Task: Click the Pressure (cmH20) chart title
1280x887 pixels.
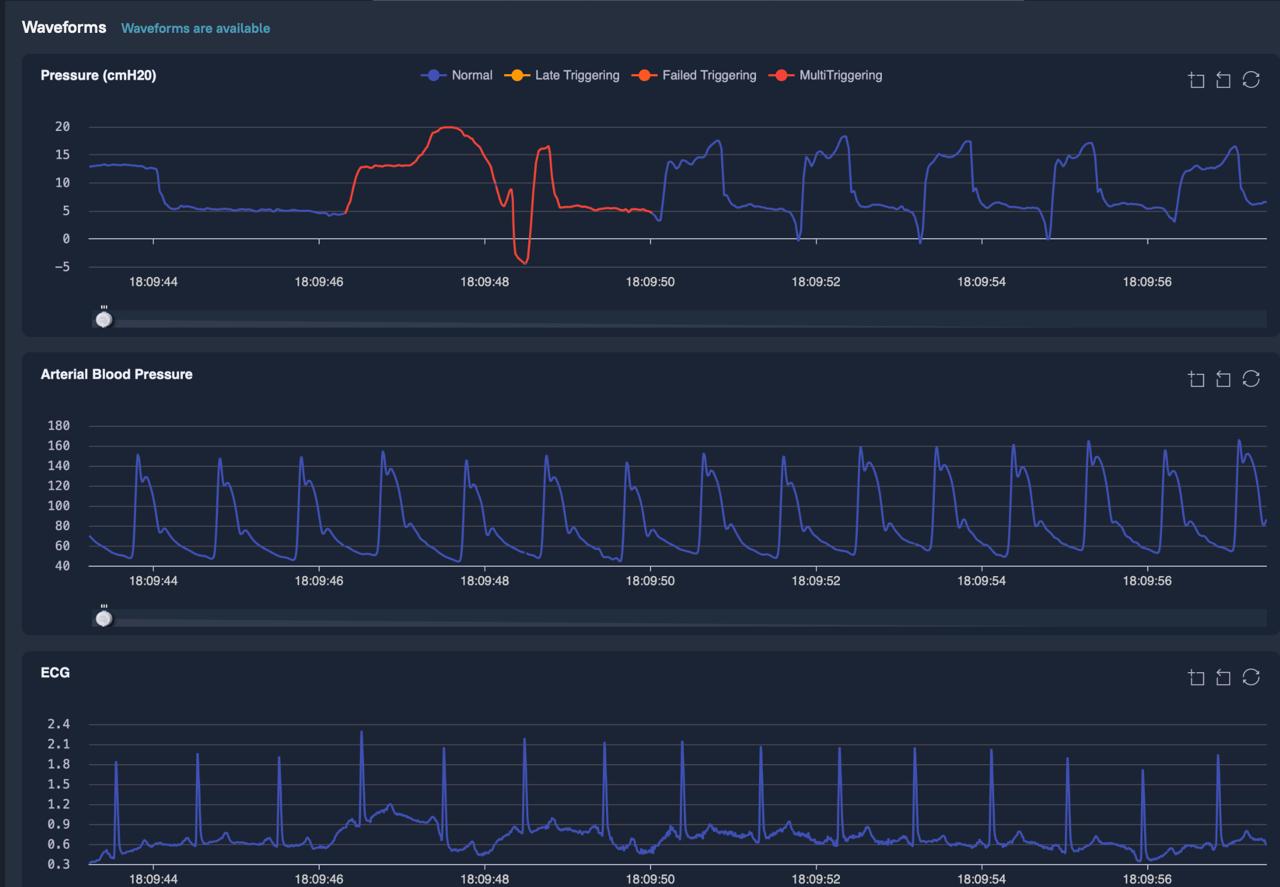Action: pos(100,74)
